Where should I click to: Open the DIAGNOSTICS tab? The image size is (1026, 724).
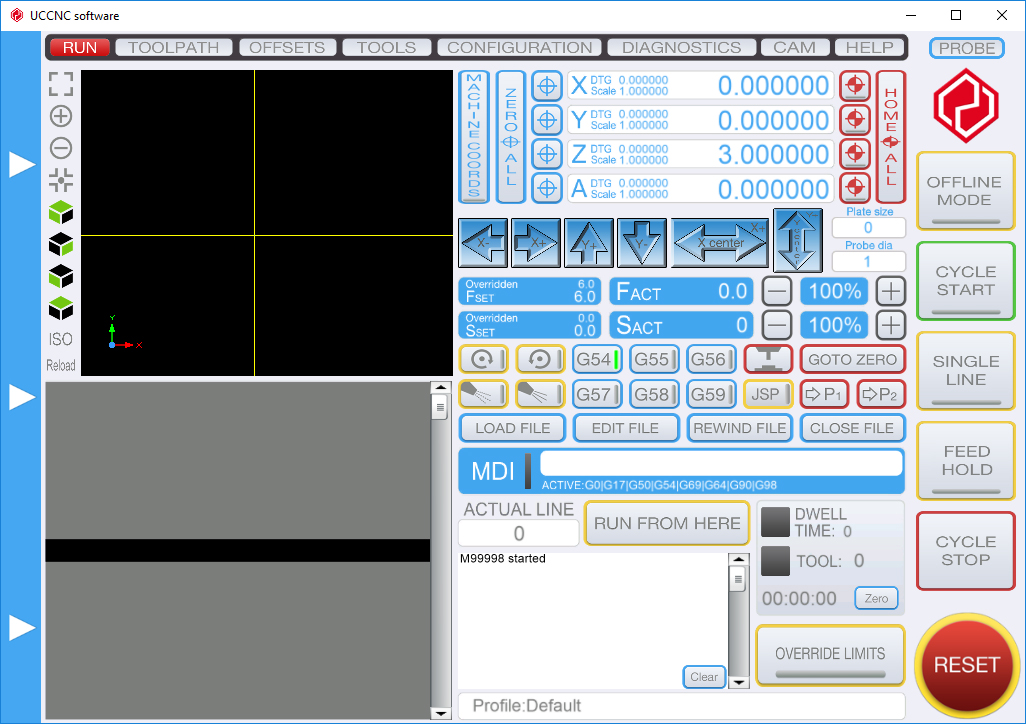click(x=681, y=47)
